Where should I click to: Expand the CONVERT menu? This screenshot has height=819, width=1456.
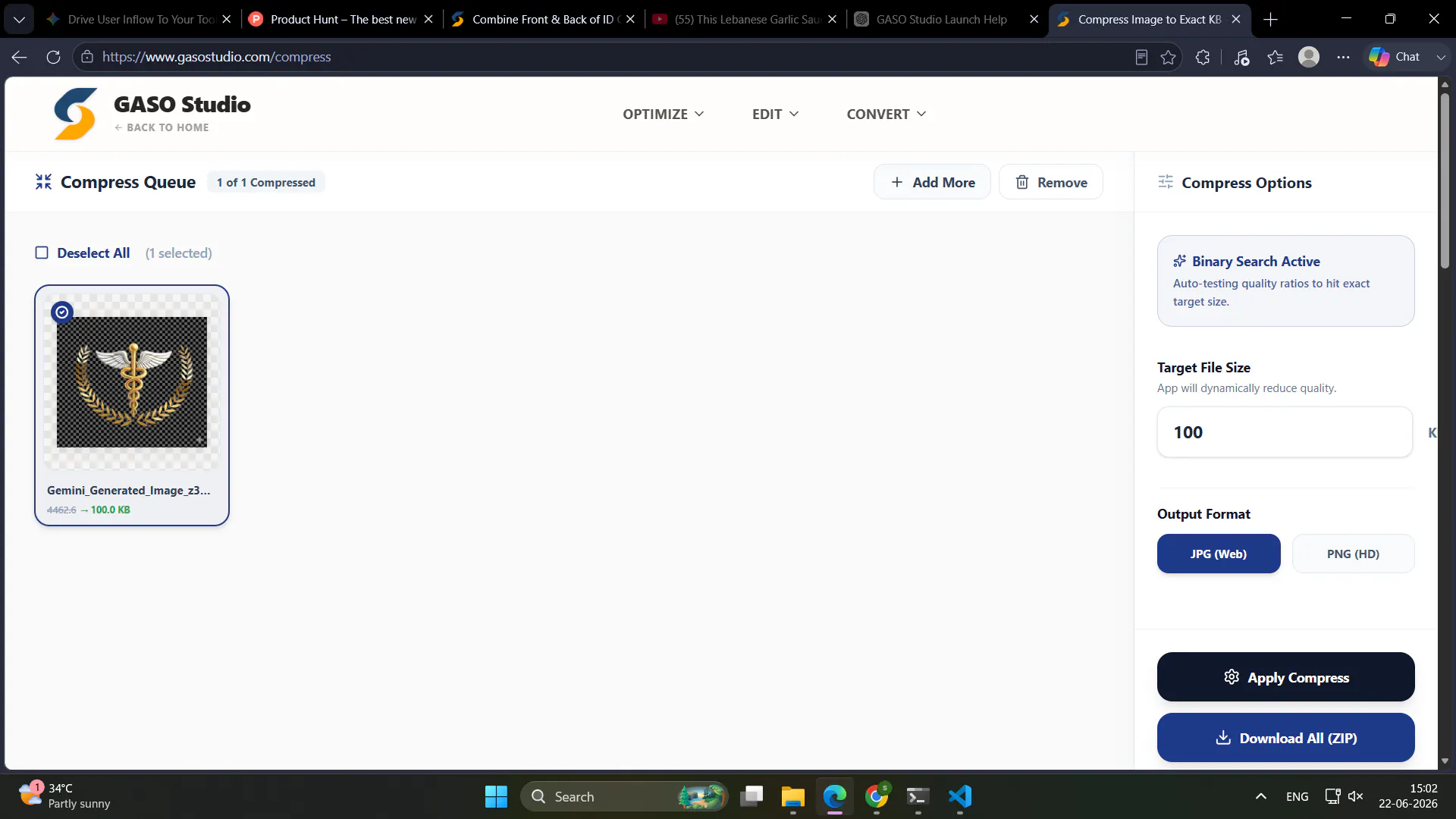pos(886,114)
